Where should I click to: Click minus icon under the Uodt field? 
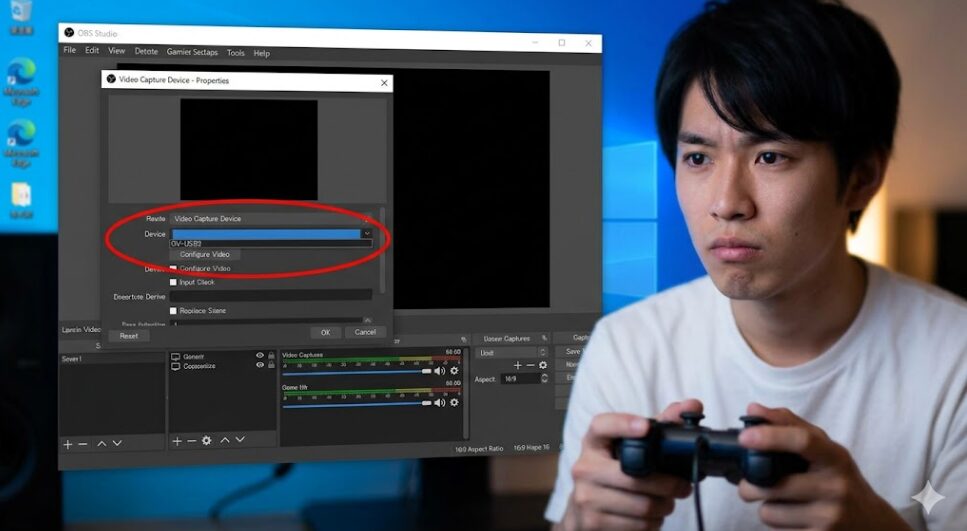pos(530,365)
